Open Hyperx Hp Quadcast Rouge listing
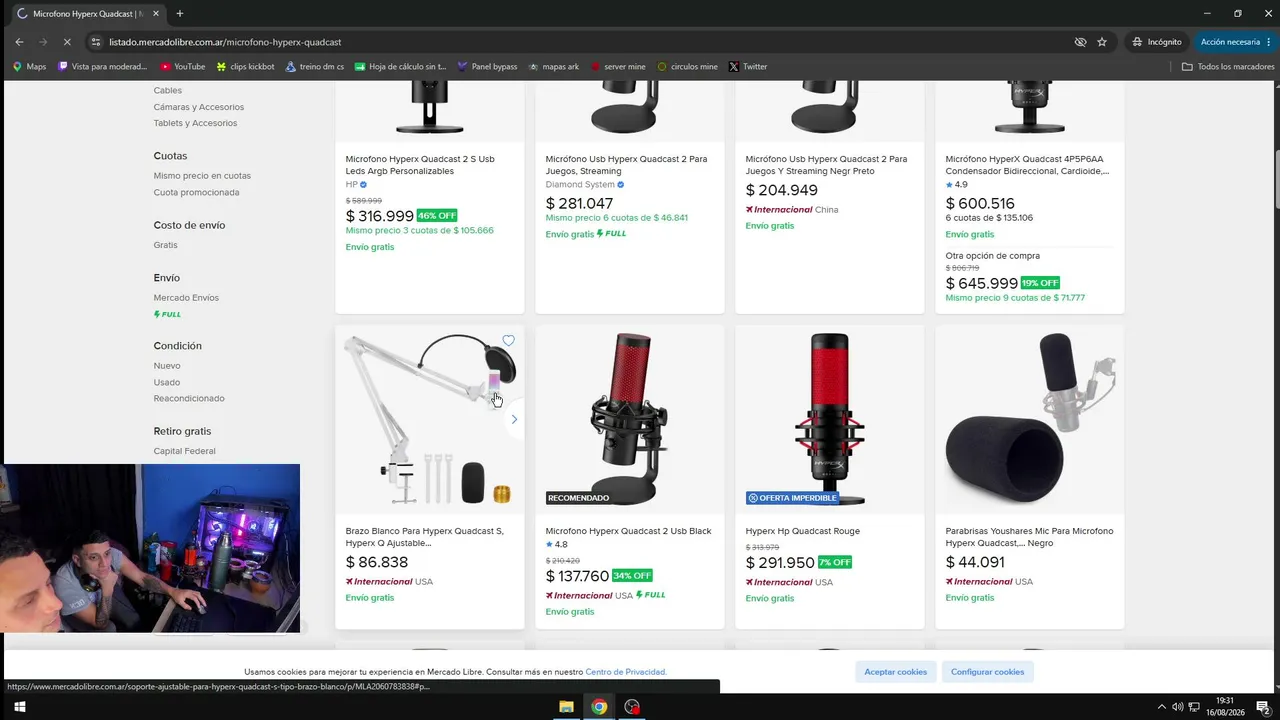Image resolution: width=1280 pixels, height=720 pixels. 803,531
